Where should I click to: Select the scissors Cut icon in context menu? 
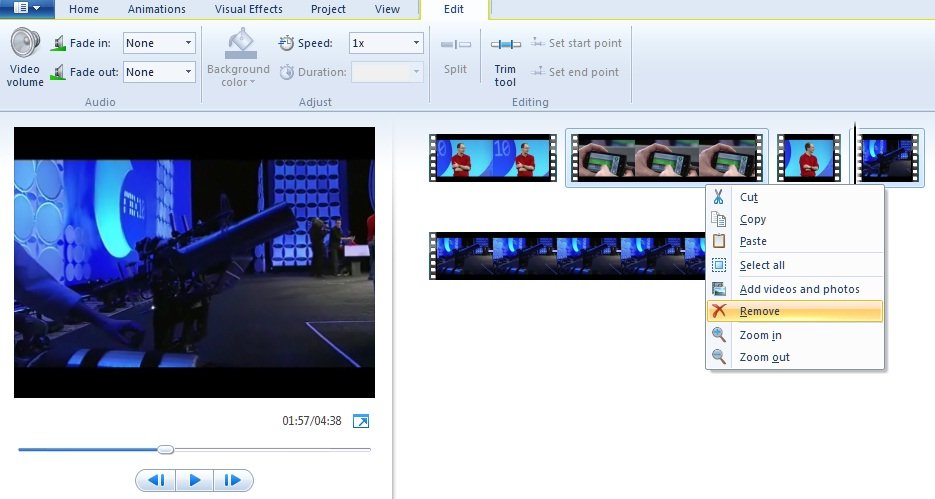719,197
